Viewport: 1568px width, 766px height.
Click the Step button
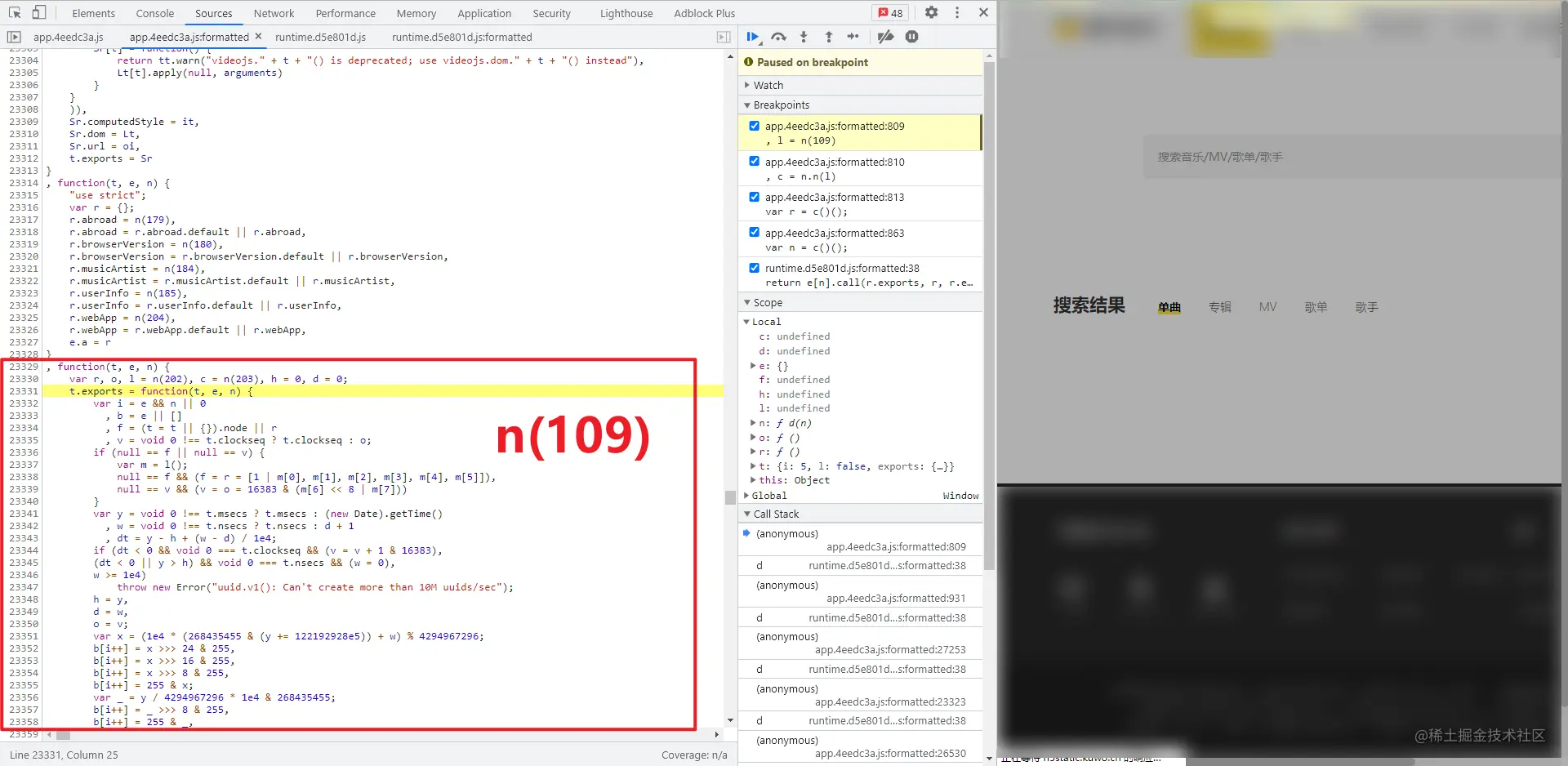coord(853,37)
